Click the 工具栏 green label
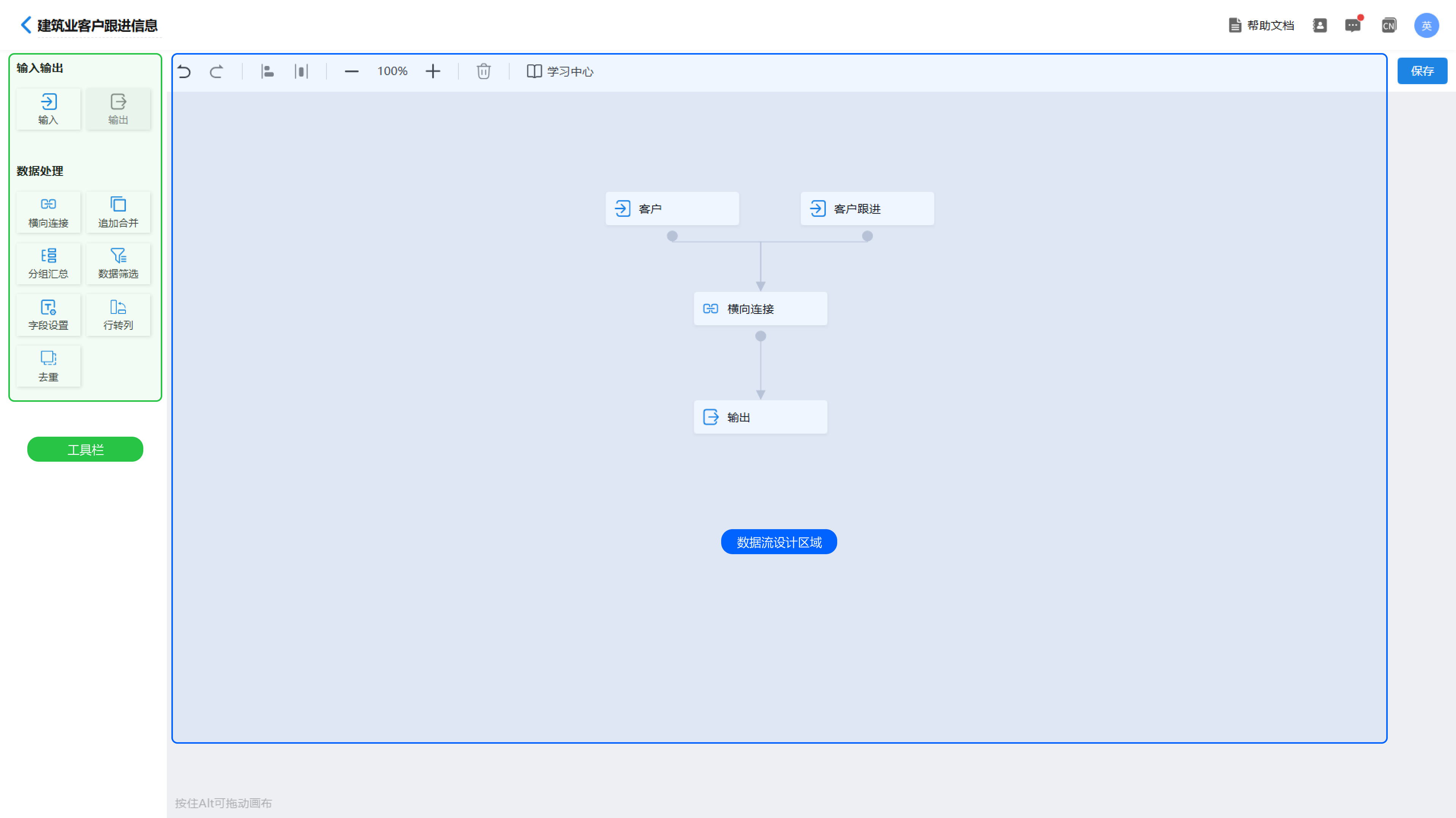Viewport: 1456px width, 818px height. tap(85, 449)
